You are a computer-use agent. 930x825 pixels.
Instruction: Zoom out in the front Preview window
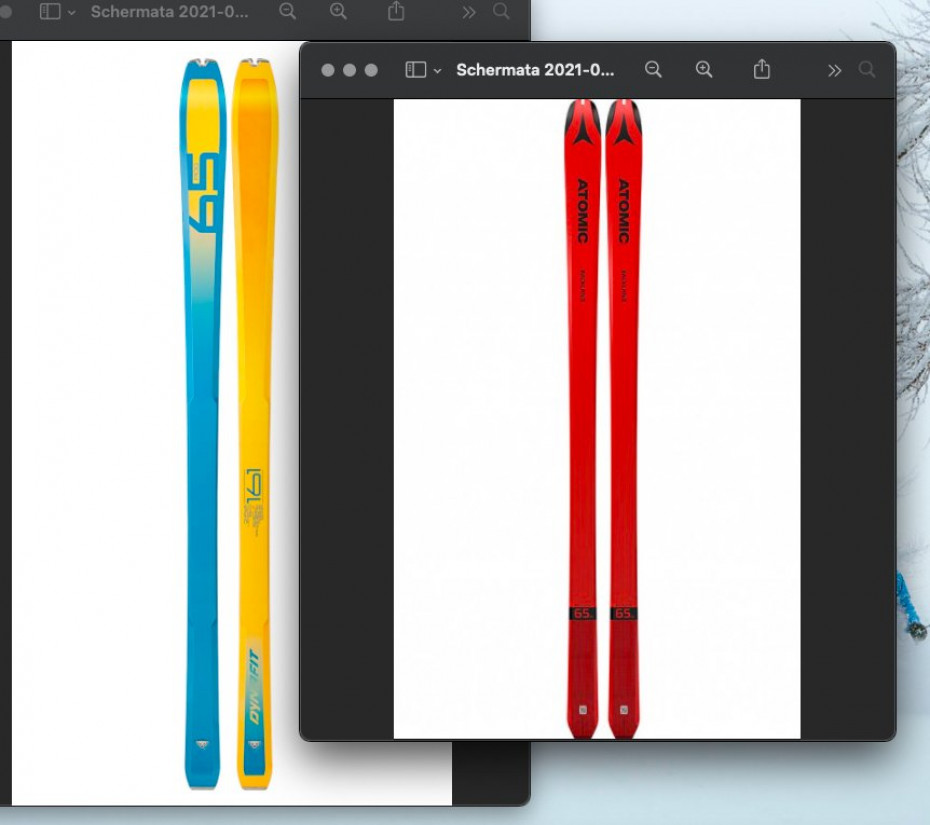[x=653, y=69]
